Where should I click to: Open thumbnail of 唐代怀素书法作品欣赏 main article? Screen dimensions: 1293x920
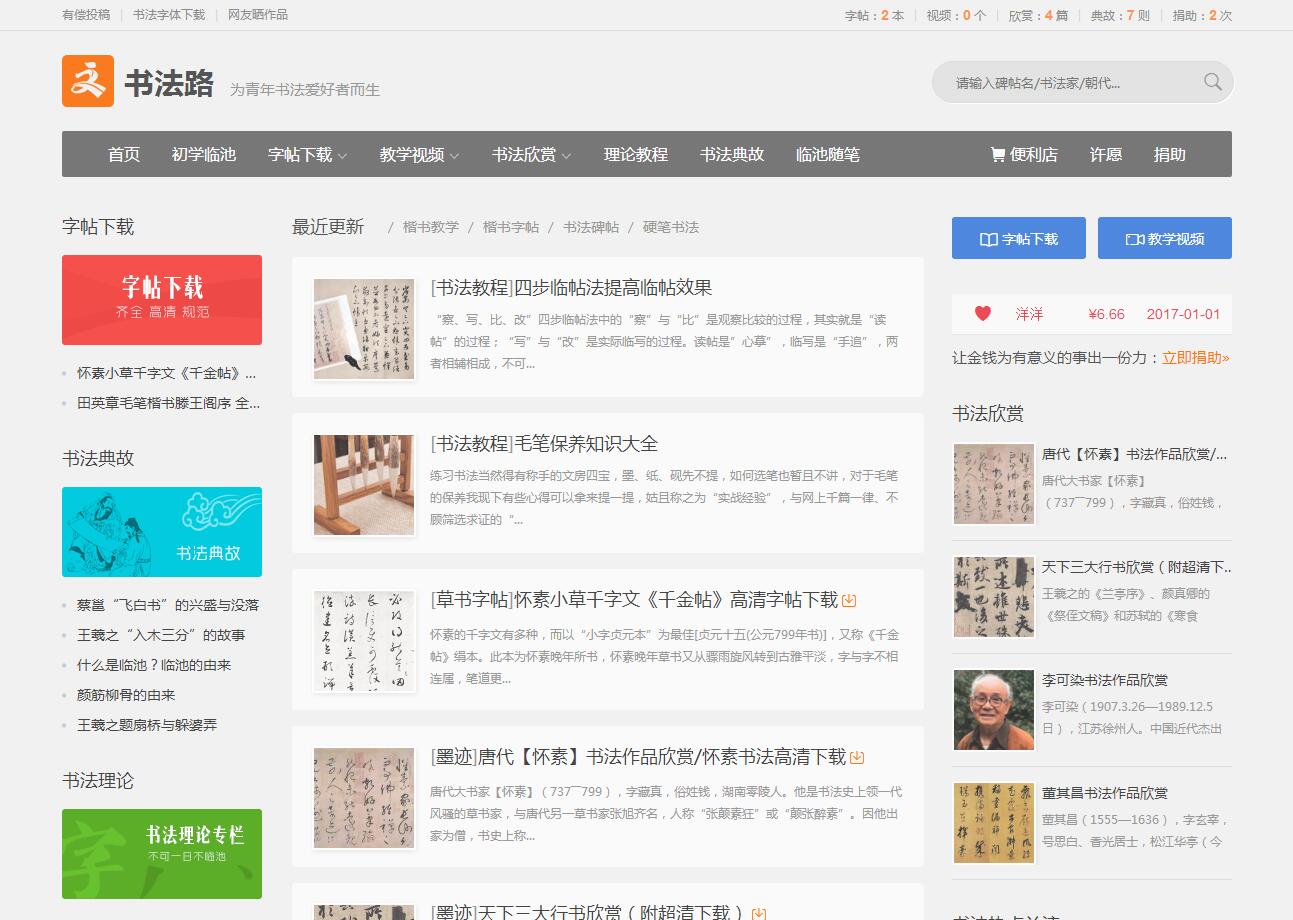point(364,798)
